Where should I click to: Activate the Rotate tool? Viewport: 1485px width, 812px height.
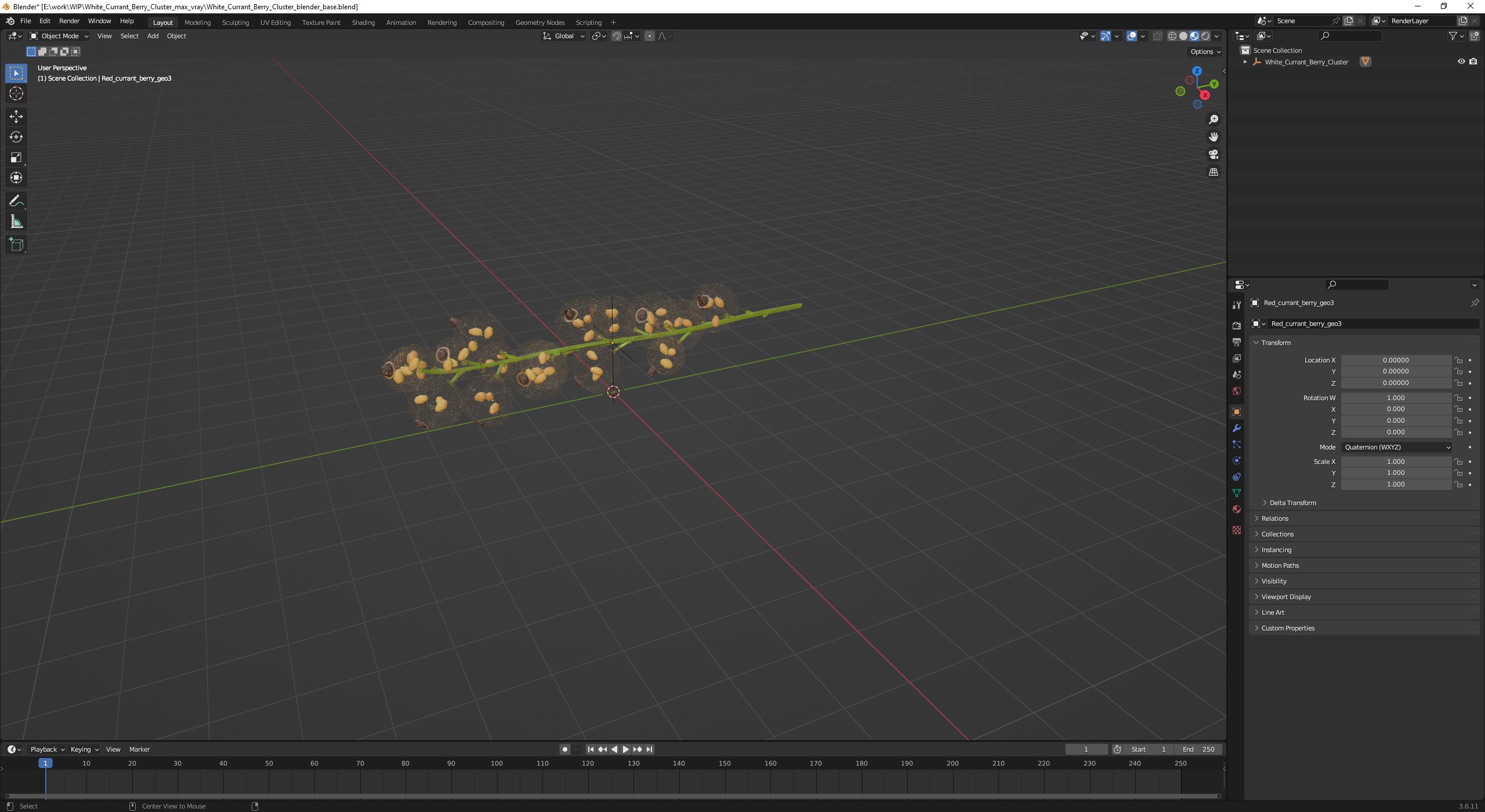[x=16, y=137]
